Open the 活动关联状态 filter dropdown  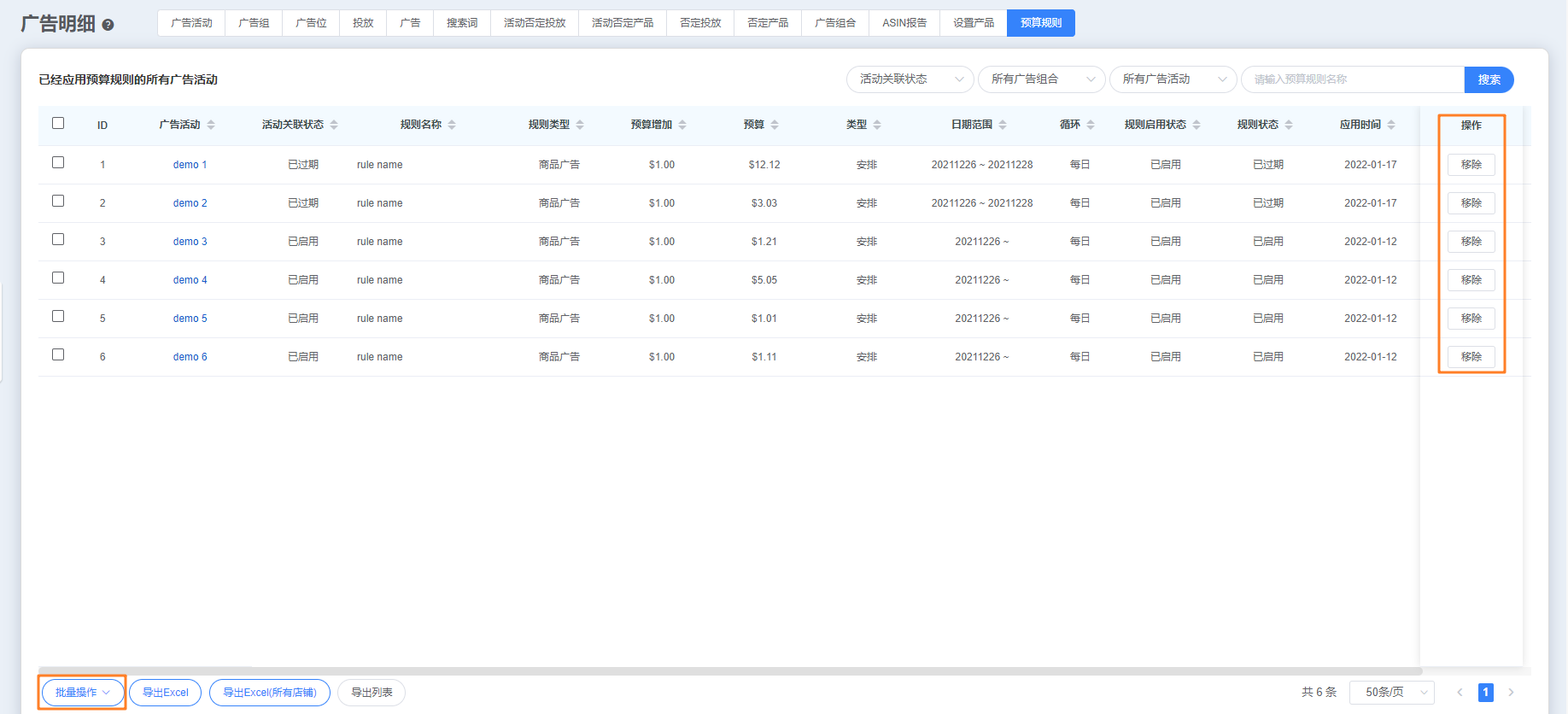pyautogui.click(x=910, y=79)
